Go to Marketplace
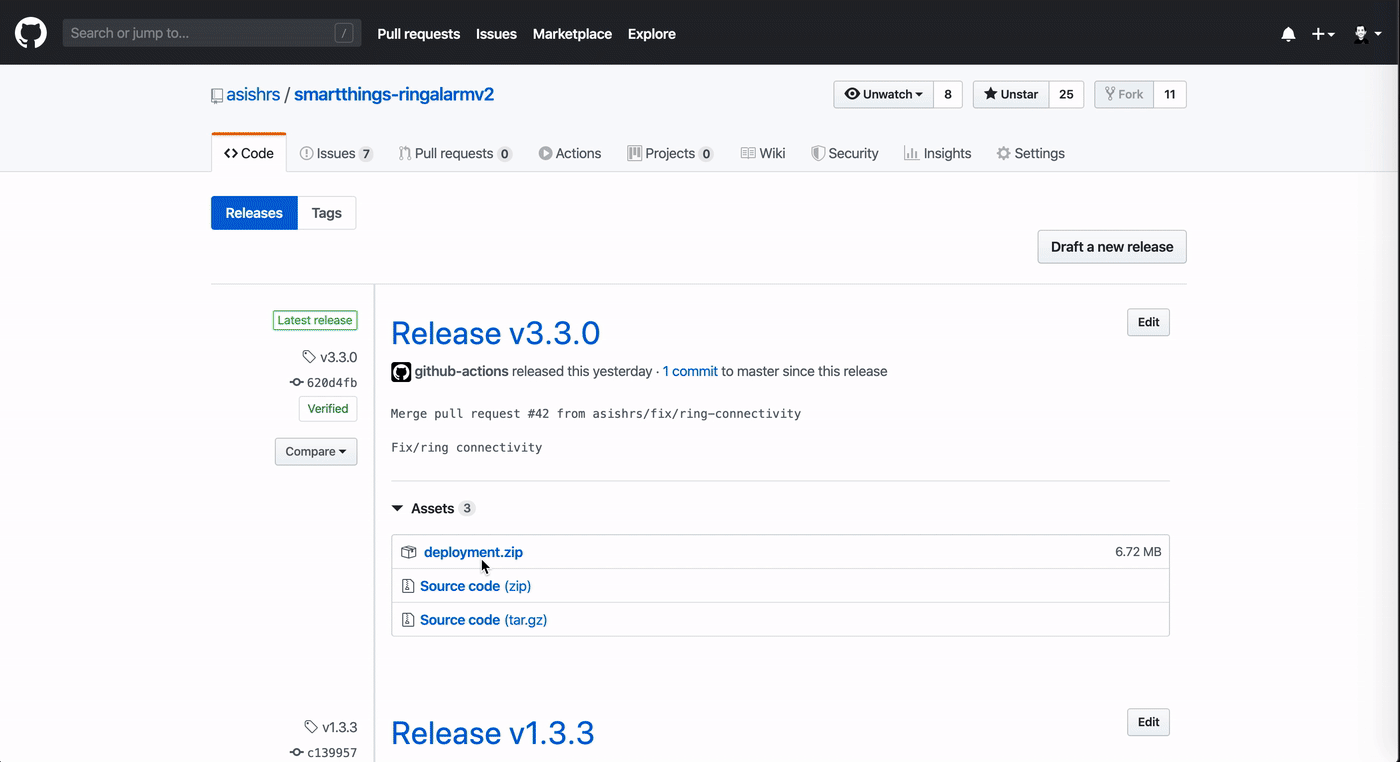 [572, 34]
